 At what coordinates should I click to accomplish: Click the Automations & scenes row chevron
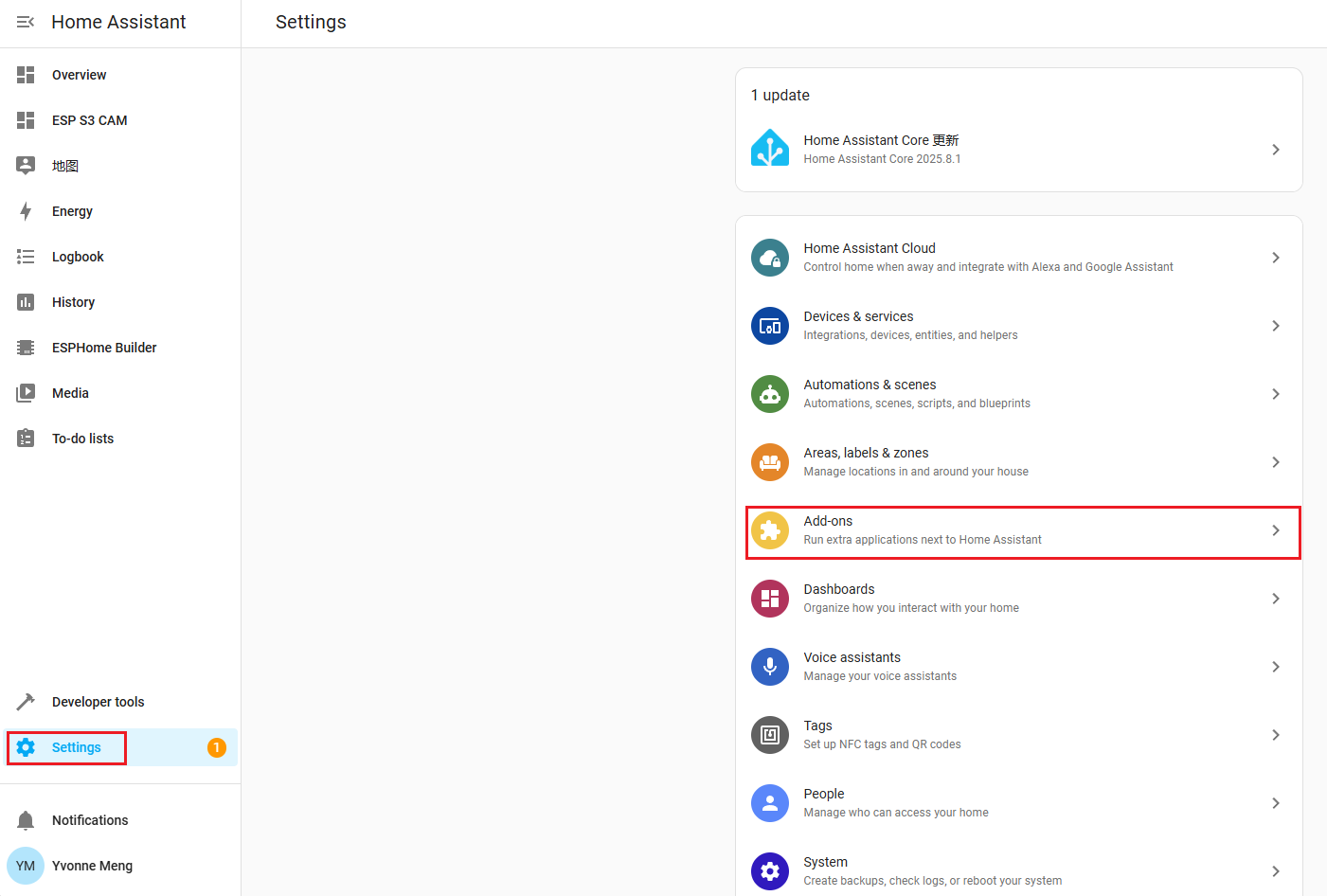[1276, 394]
